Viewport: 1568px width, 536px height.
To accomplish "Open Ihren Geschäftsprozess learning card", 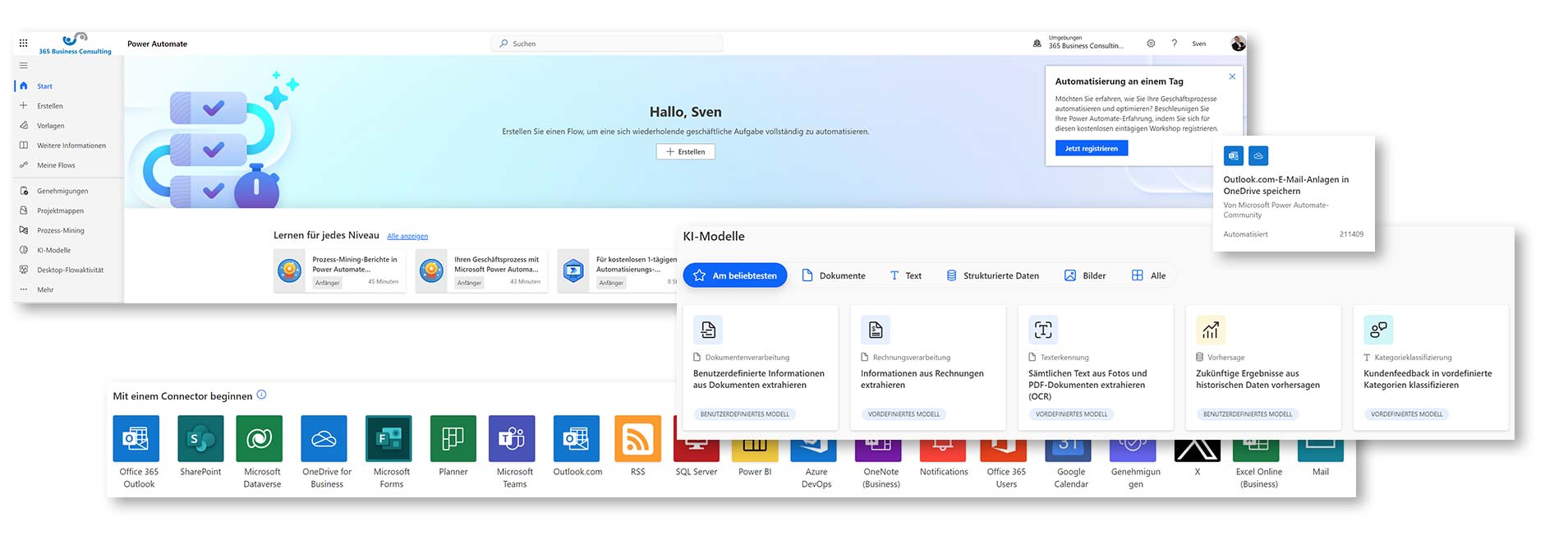I will coord(481,270).
